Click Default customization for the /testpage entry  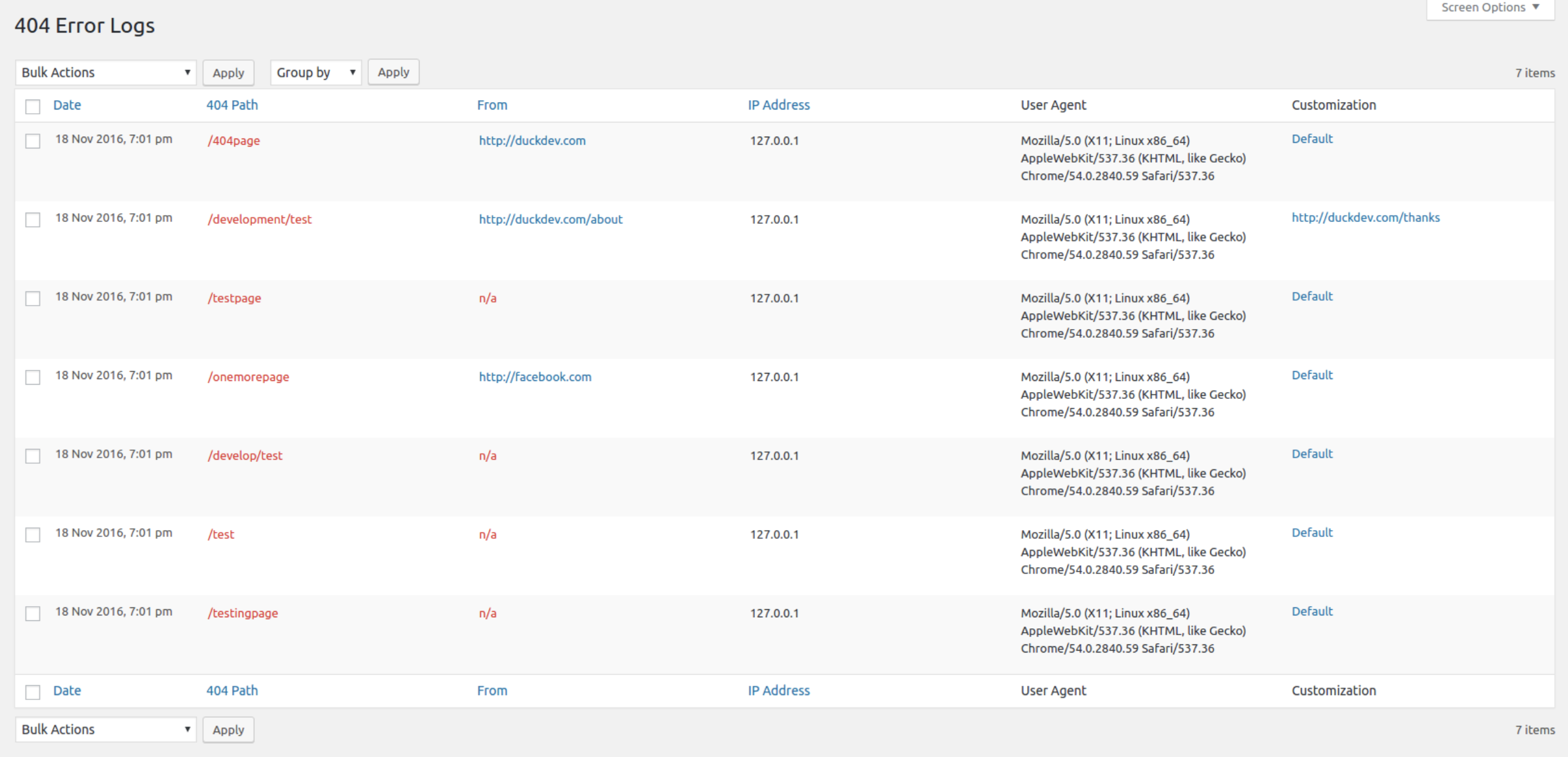click(1311, 296)
